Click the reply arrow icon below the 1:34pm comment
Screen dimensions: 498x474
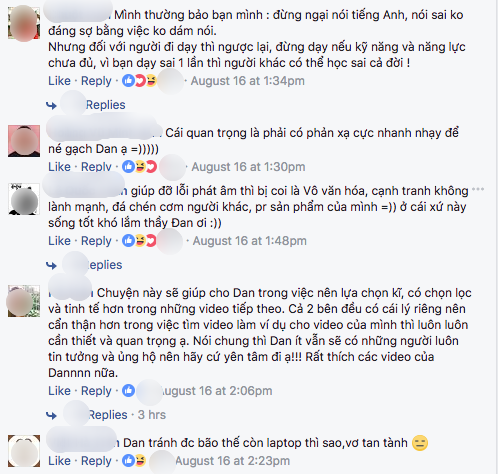click(51, 105)
